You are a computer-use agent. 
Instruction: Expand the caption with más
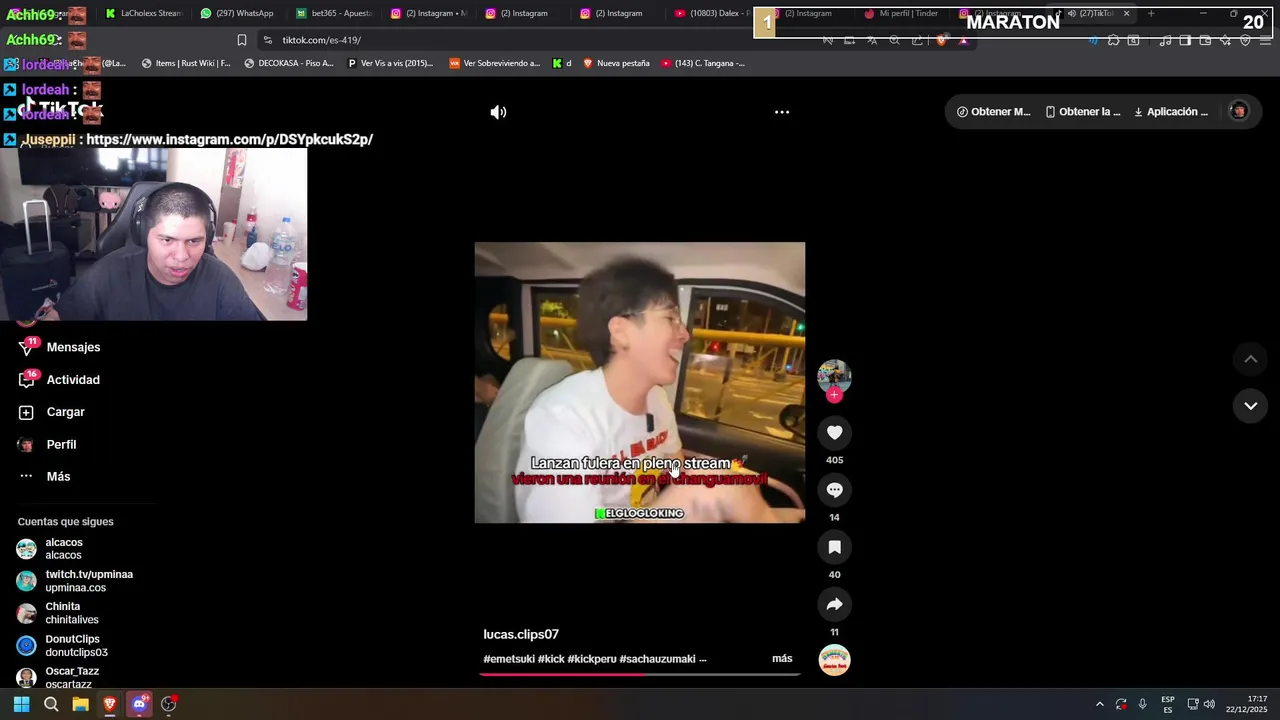point(782,659)
